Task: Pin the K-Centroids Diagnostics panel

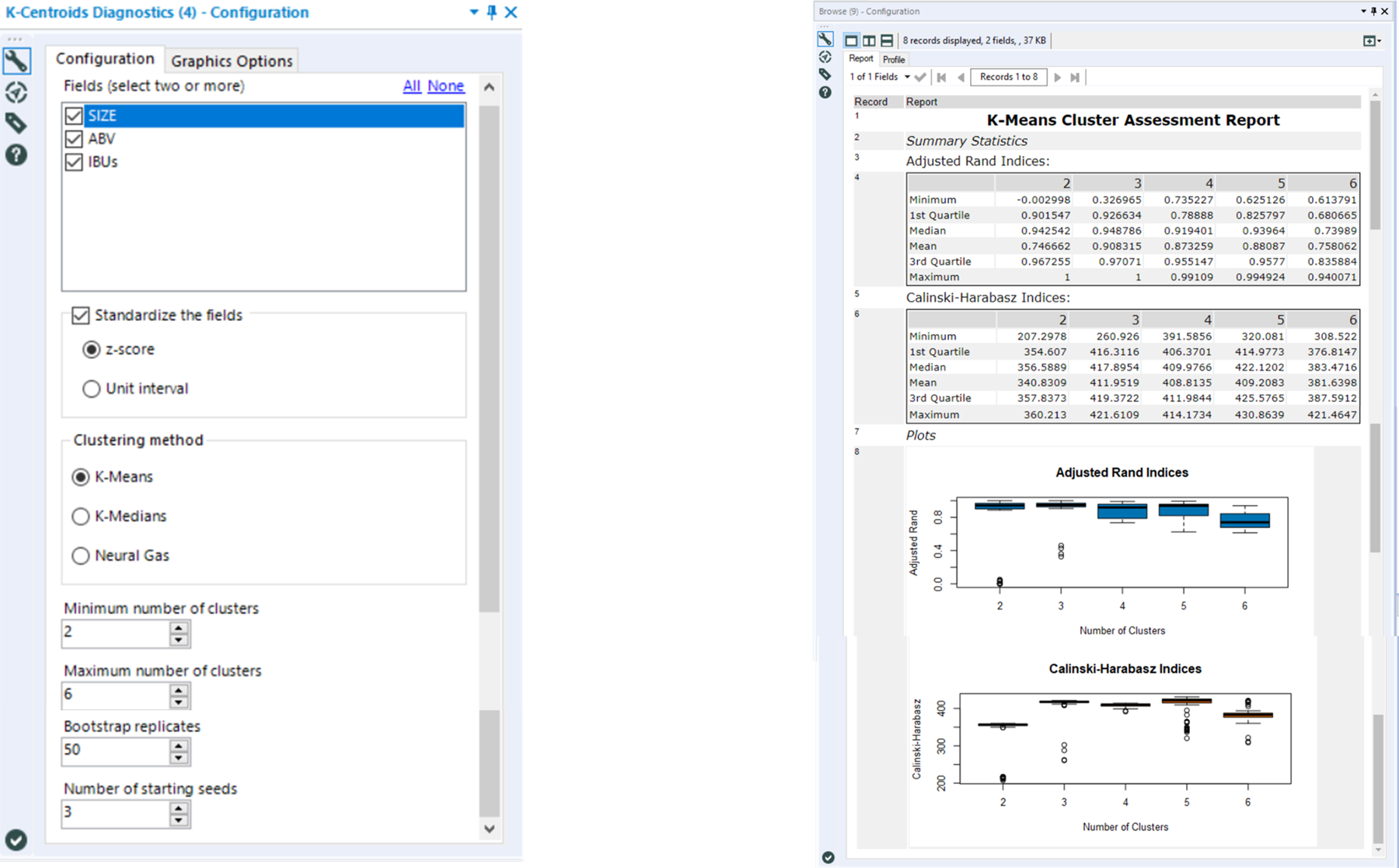Action: (x=492, y=12)
